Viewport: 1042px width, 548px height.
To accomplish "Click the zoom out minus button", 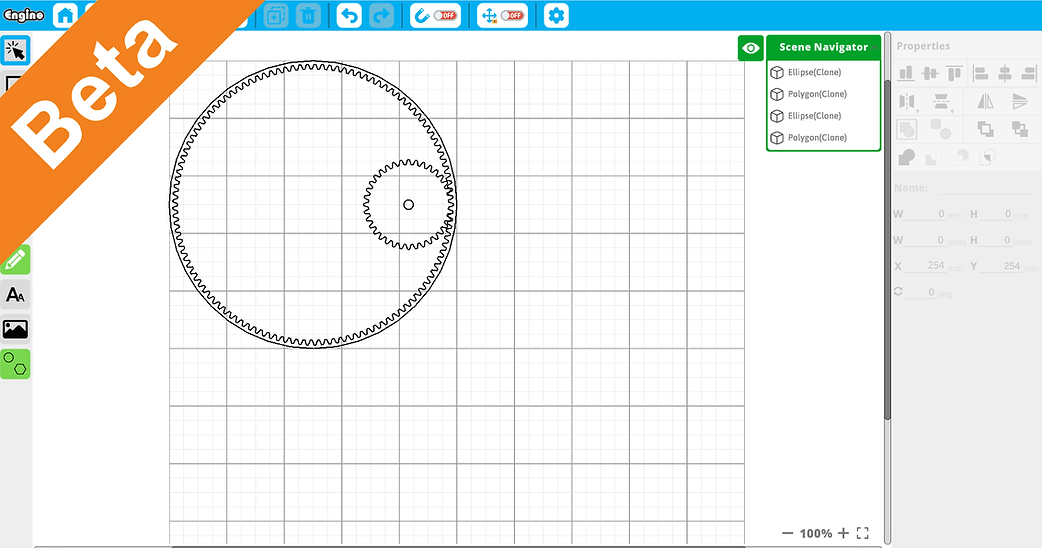I will click(787, 533).
